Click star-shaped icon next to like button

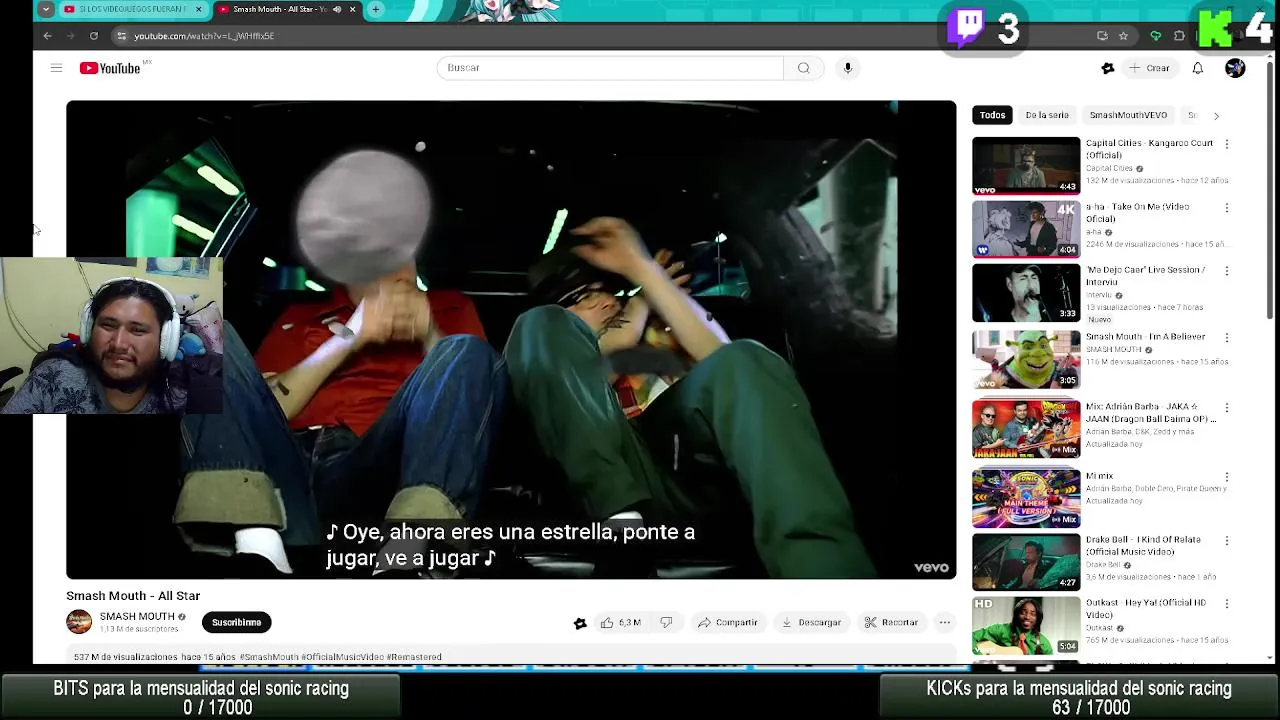tap(580, 623)
